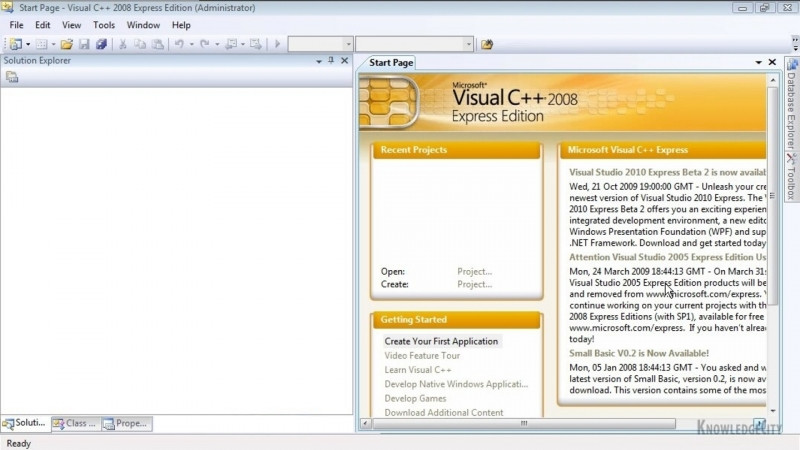This screenshot has width=800, height=450.
Task: Click the Navigate Forward toolbar icon
Action: [x=256, y=44]
